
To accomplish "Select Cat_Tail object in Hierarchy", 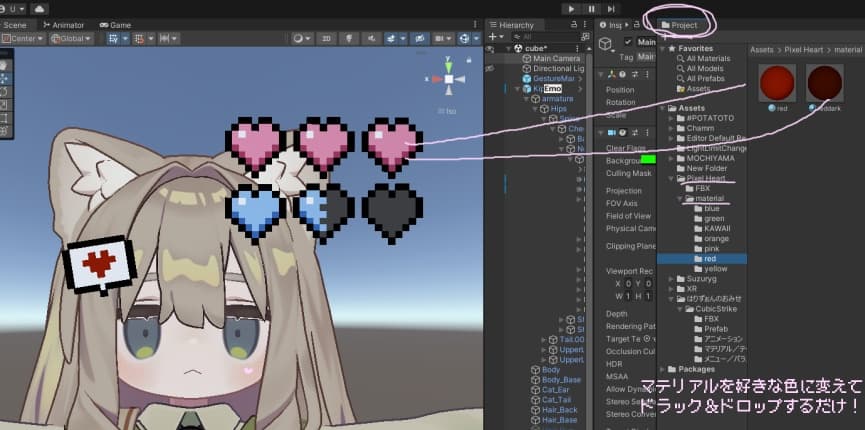I will [x=551, y=400].
